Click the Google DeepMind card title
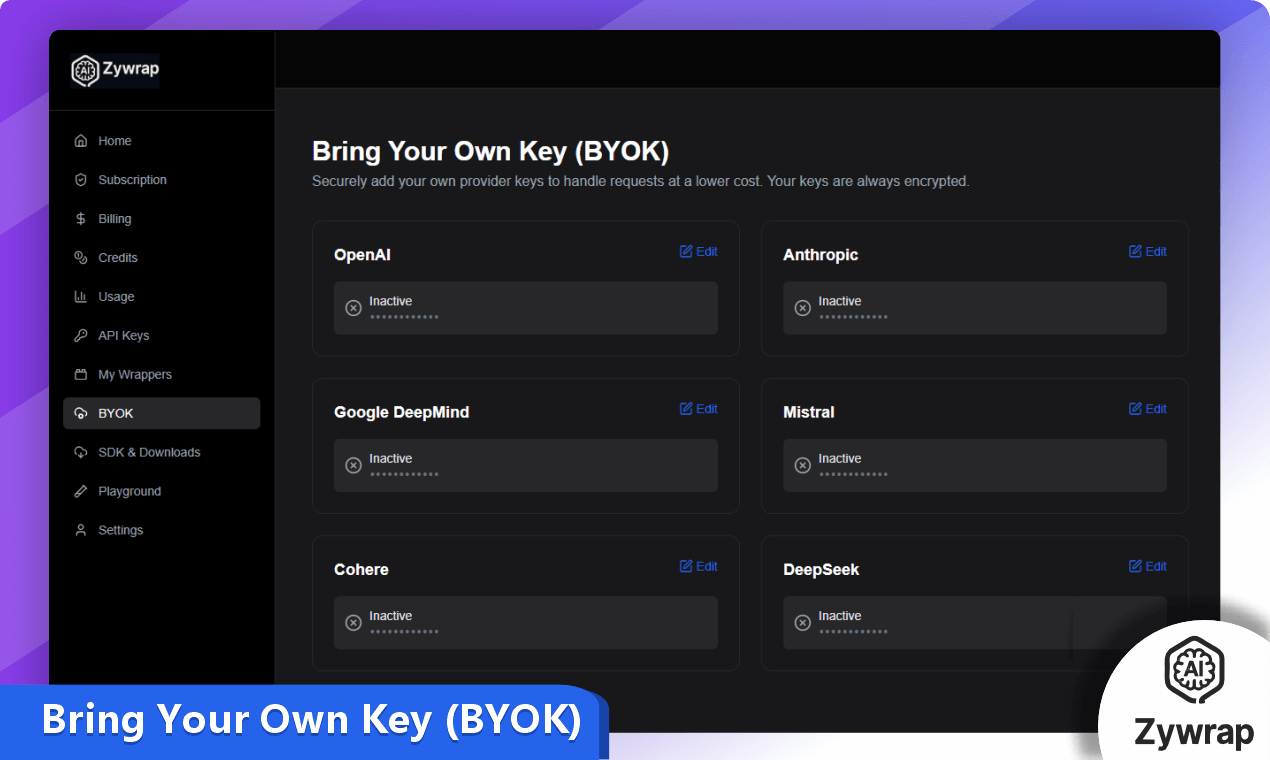 click(401, 412)
